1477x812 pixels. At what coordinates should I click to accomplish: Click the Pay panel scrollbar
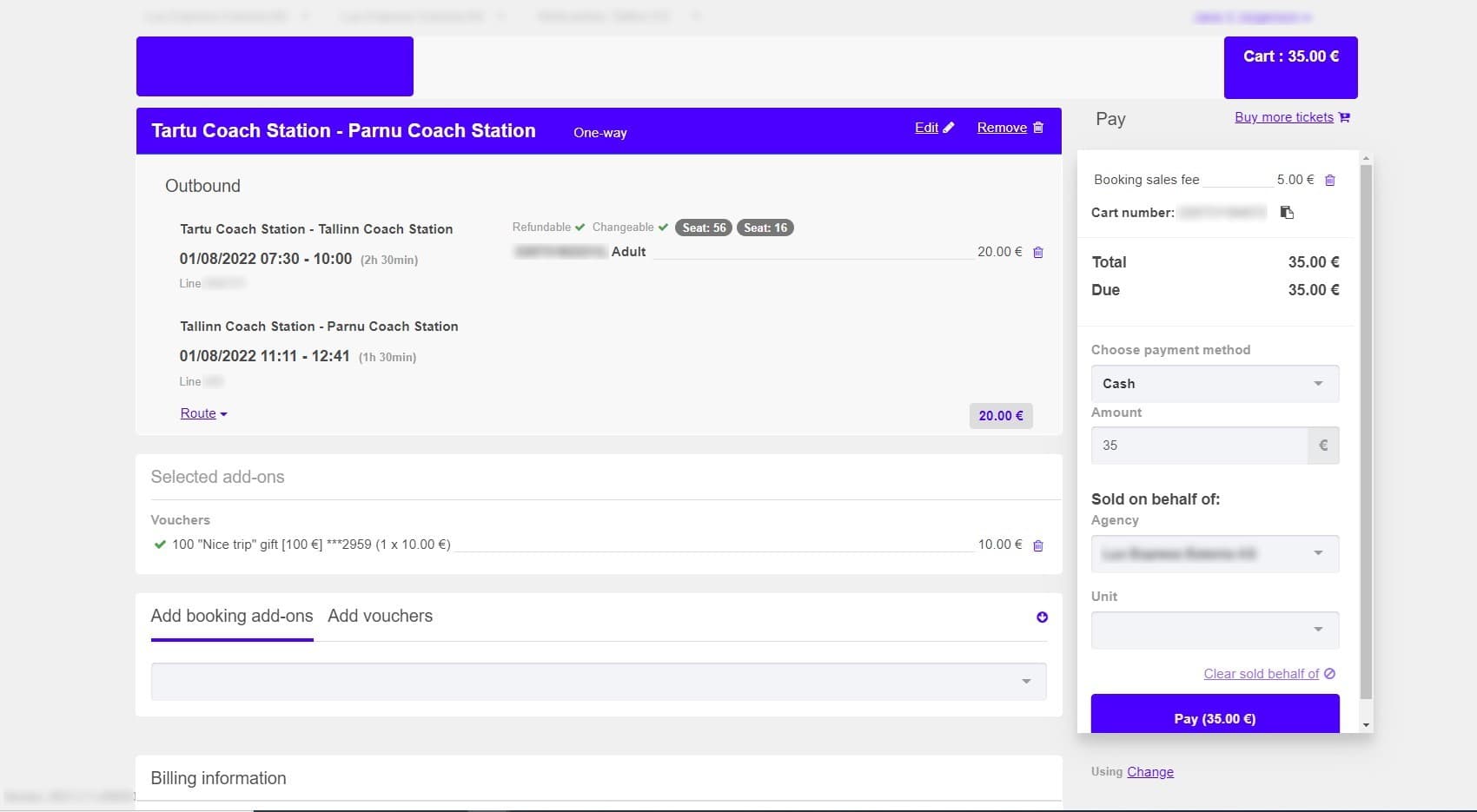[x=1366, y=434]
